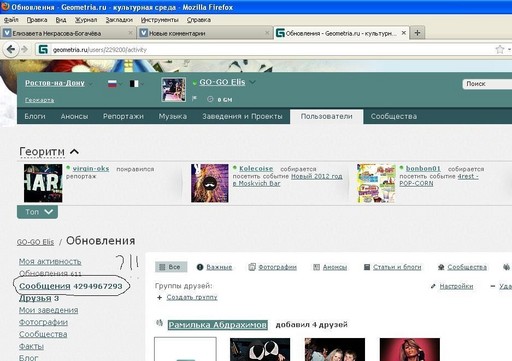Open the Геокарта link
This screenshot has height=361, width=512.
(x=39, y=100)
